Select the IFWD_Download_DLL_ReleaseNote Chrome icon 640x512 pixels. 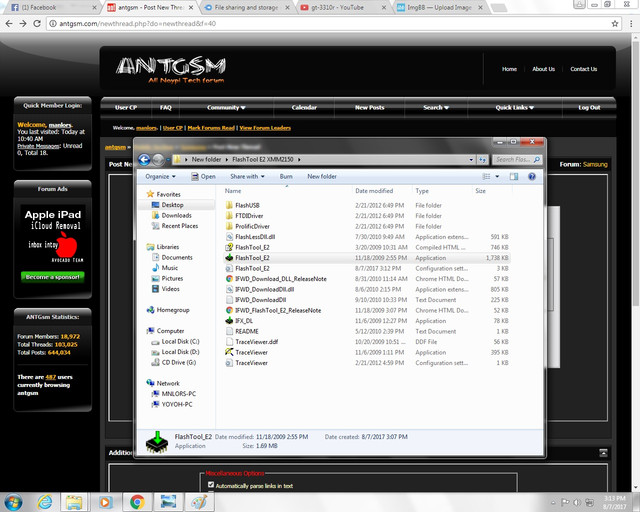click(229, 278)
